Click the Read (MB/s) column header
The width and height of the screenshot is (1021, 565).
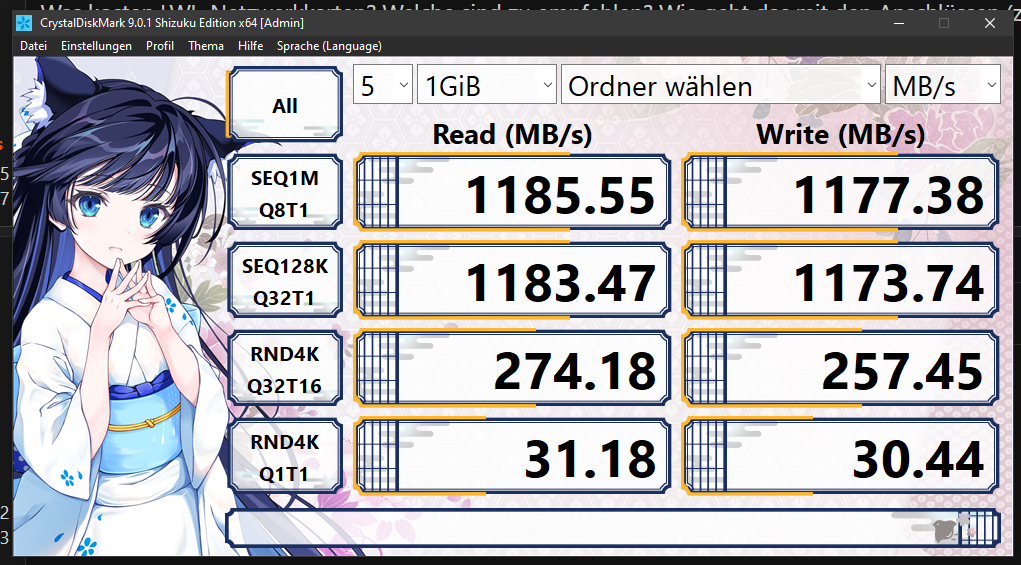(512, 135)
